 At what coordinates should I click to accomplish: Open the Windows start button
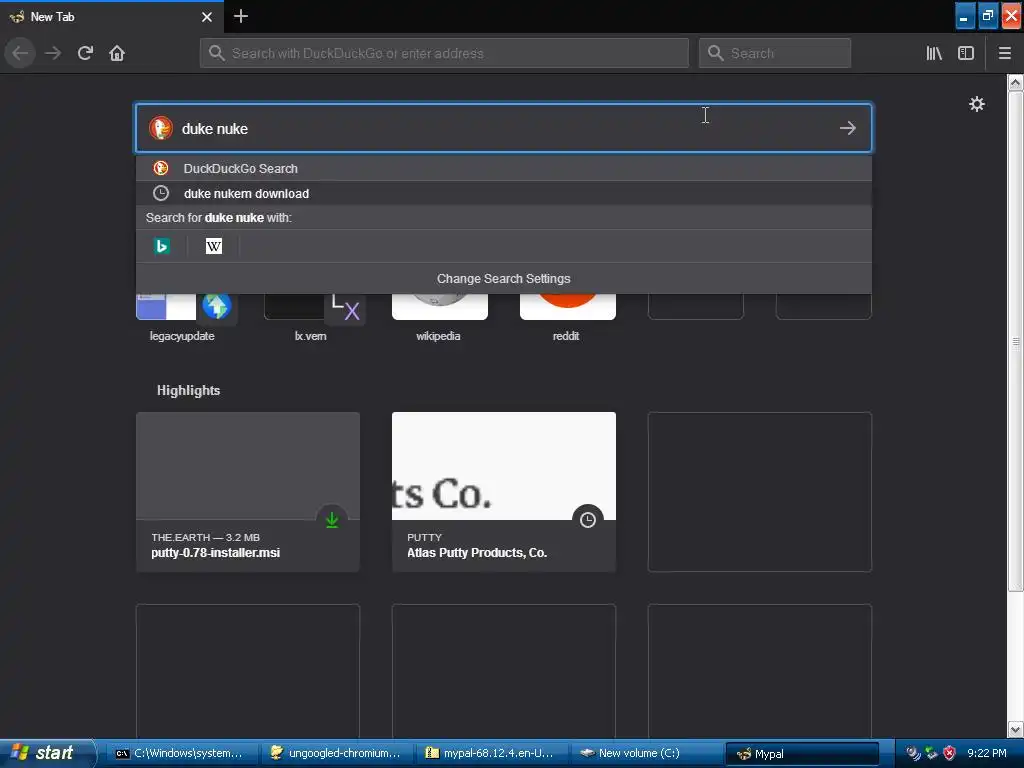pos(47,753)
